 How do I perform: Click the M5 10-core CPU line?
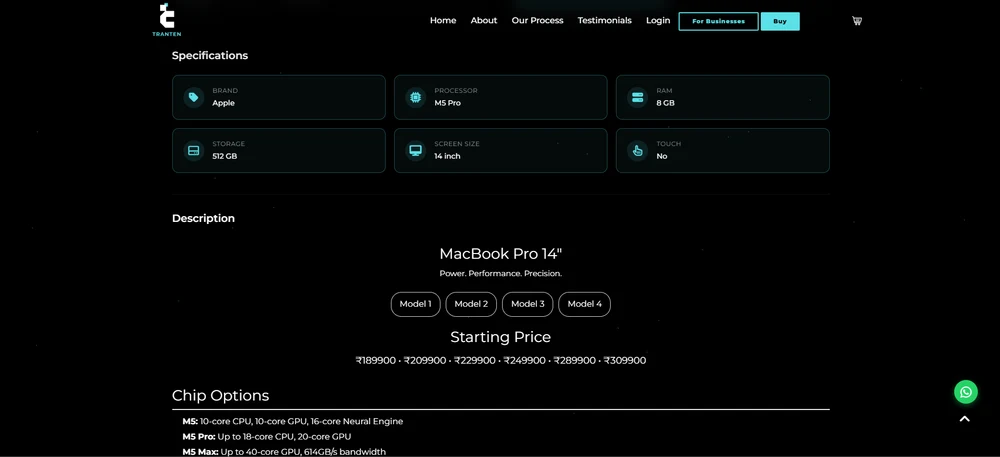(x=293, y=421)
